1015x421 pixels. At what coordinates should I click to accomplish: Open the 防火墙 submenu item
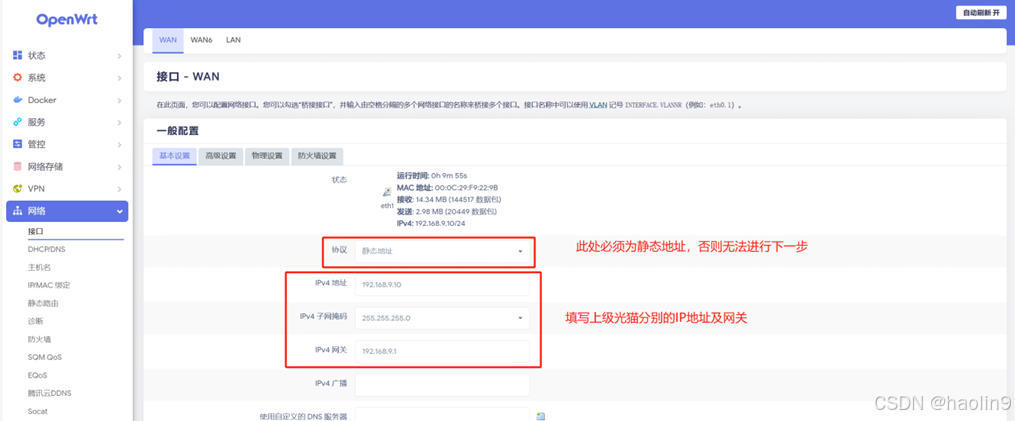[x=39, y=339]
